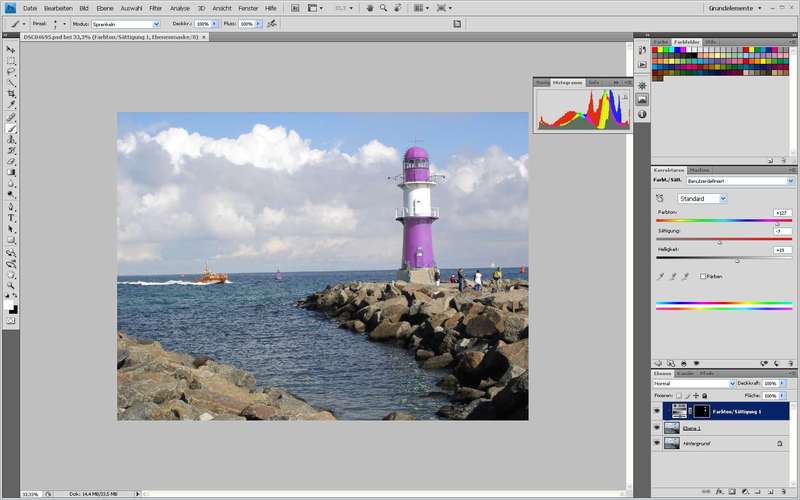Open the Modus dropdown in options bar
The image size is (800, 500).
coord(125,23)
